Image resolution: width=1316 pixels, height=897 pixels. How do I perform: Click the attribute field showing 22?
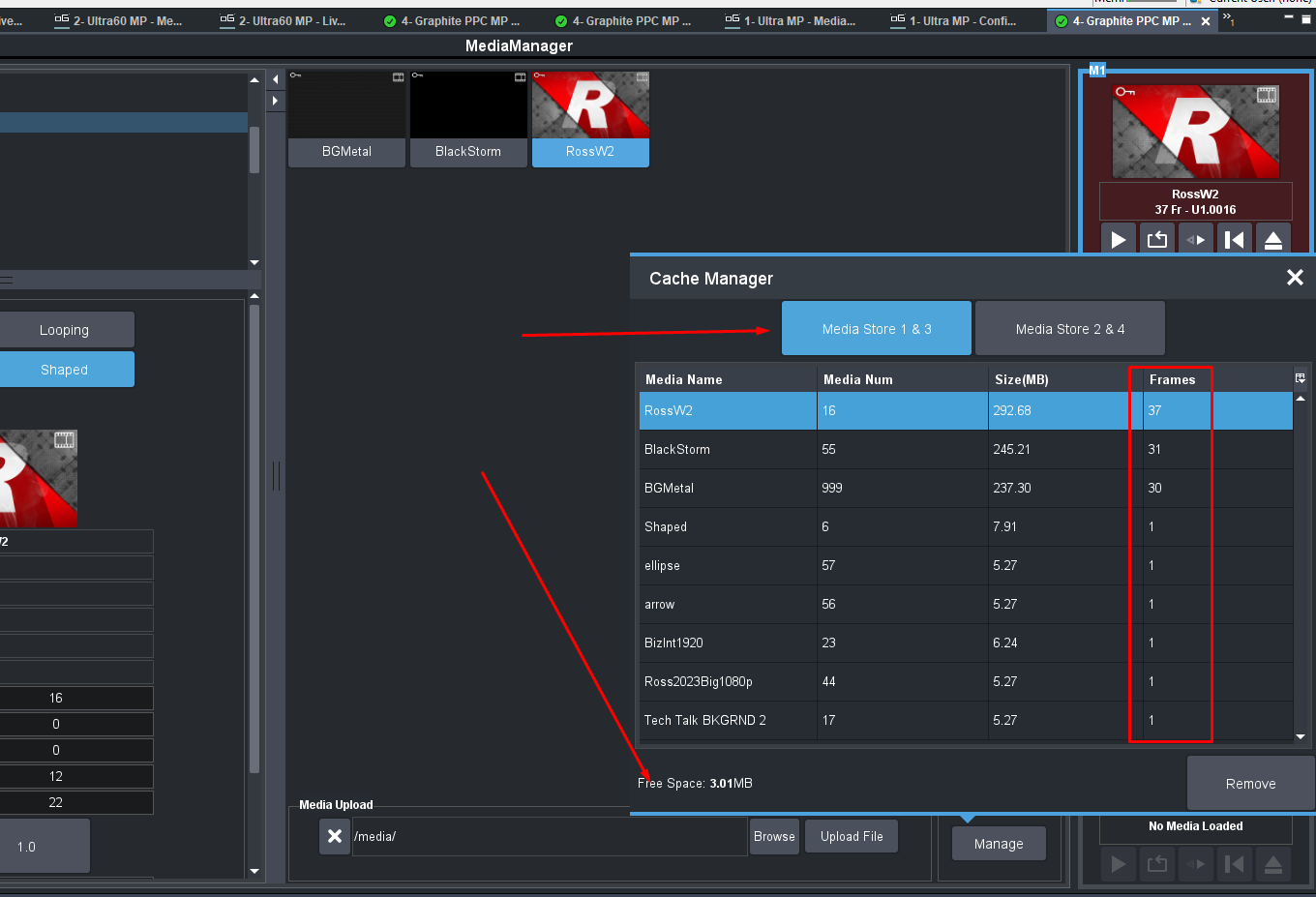tap(75, 802)
